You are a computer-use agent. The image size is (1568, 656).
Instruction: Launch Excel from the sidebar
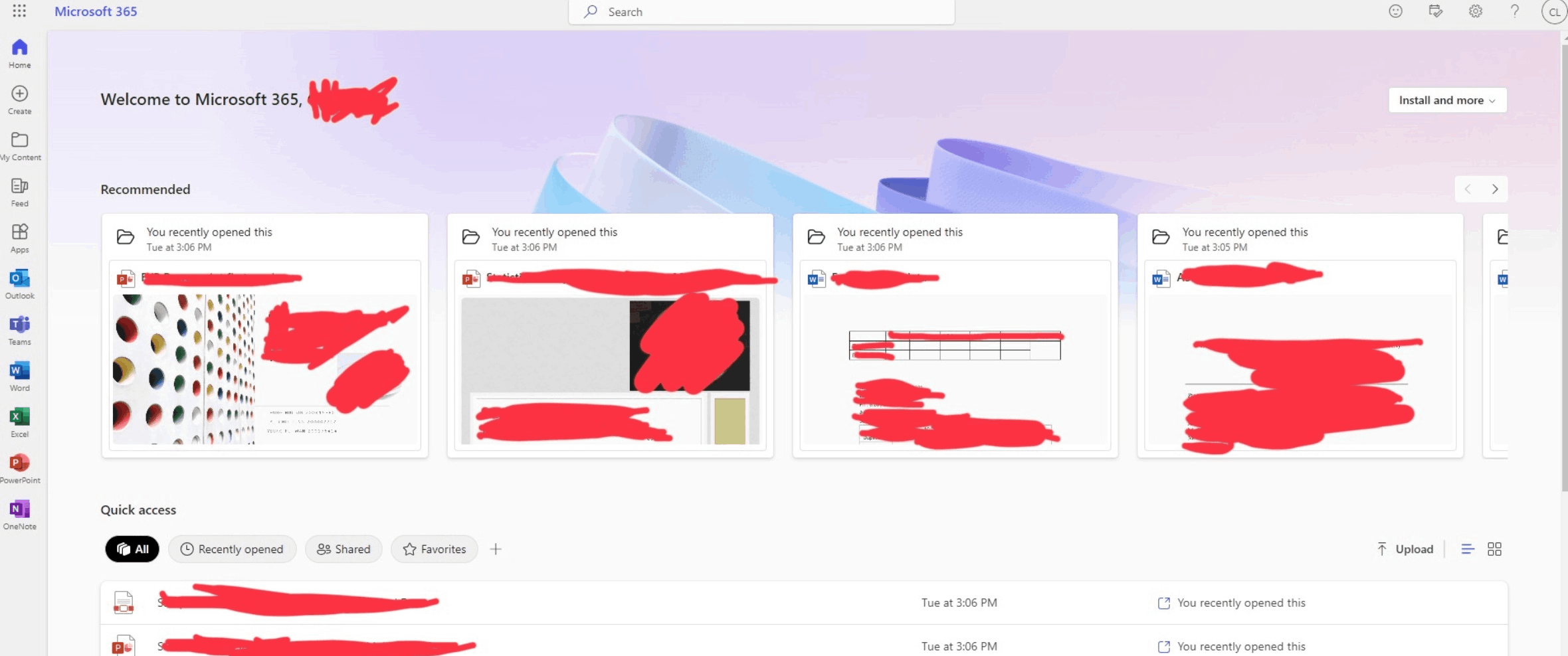[x=20, y=423]
